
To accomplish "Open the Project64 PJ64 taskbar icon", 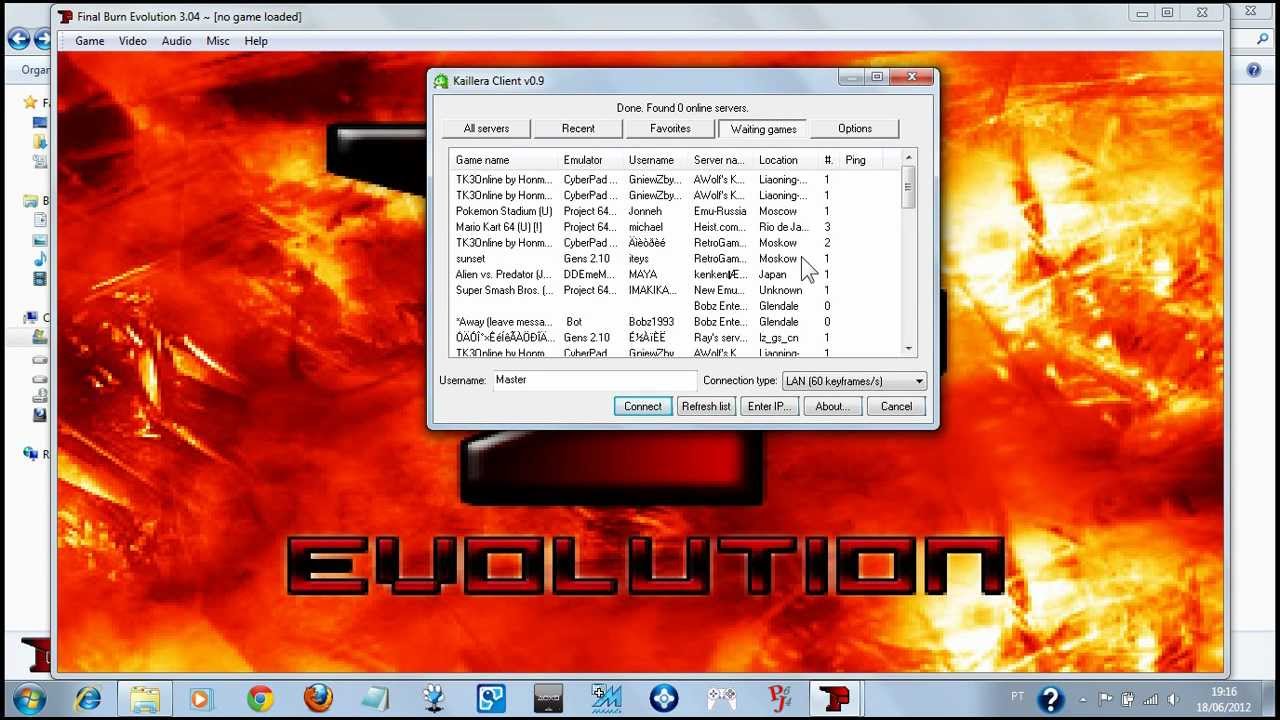I will tap(779, 698).
